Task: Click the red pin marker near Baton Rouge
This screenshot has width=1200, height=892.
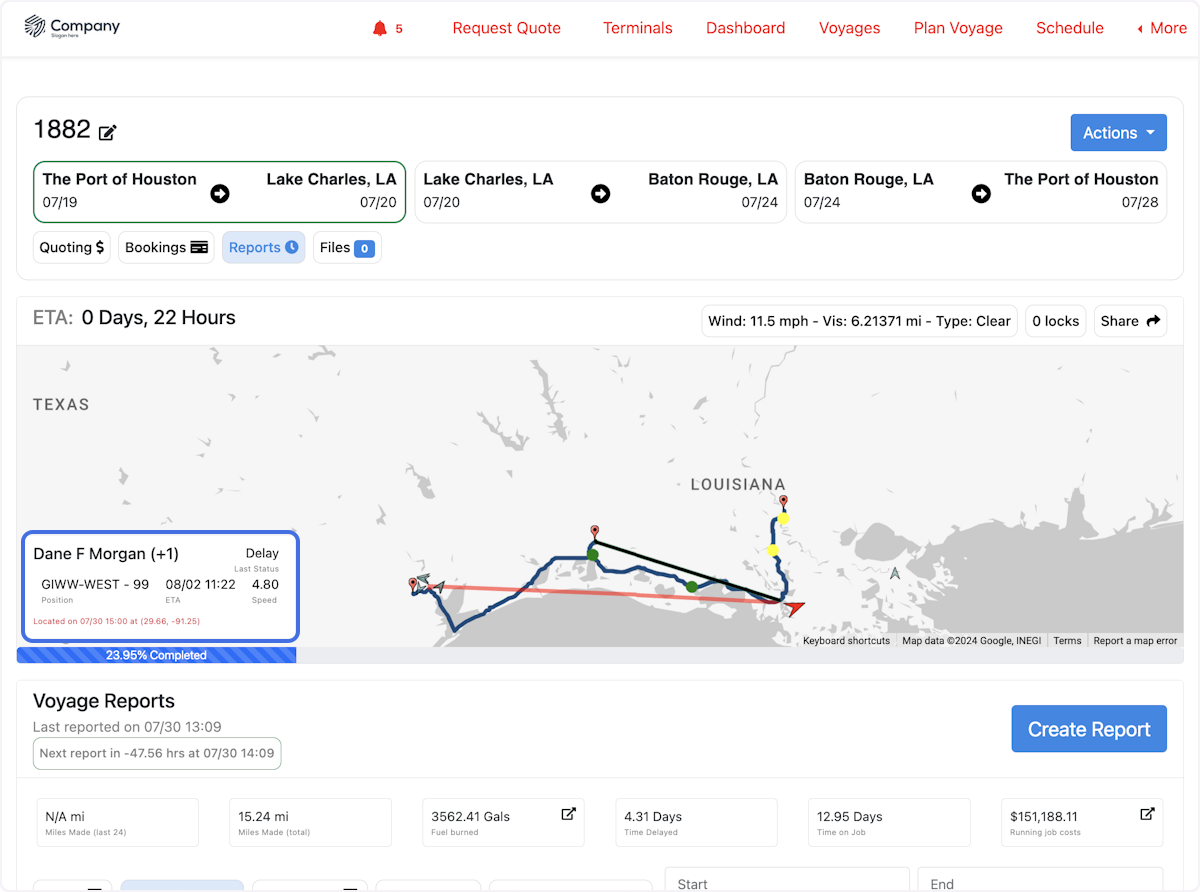Action: [x=783, y=501]
